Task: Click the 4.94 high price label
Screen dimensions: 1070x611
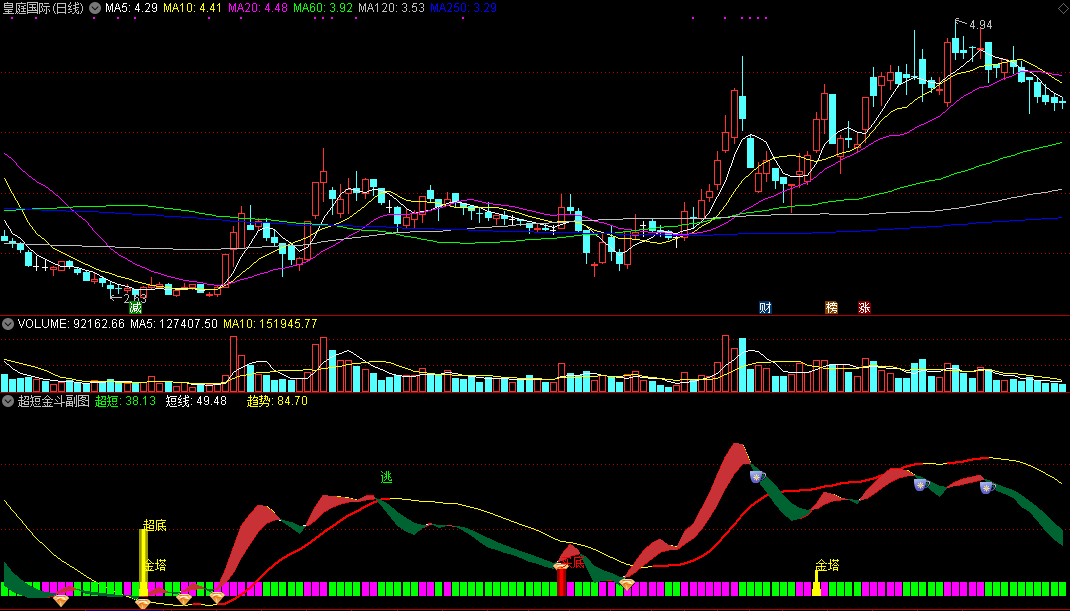Action: (x=981, y=25)
